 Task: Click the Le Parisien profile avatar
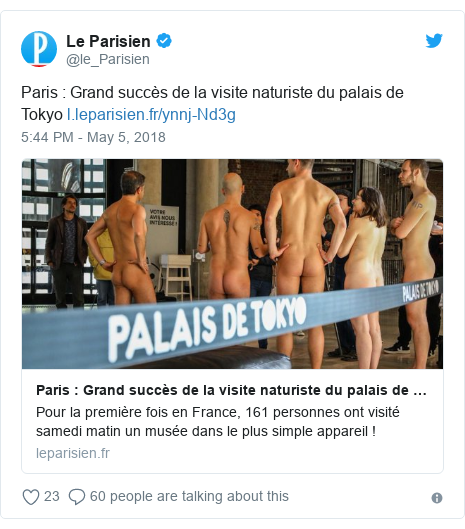click(39, 49)
